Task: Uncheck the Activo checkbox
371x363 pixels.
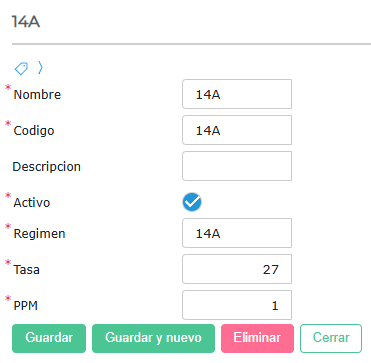Action: tap(192, 202)
